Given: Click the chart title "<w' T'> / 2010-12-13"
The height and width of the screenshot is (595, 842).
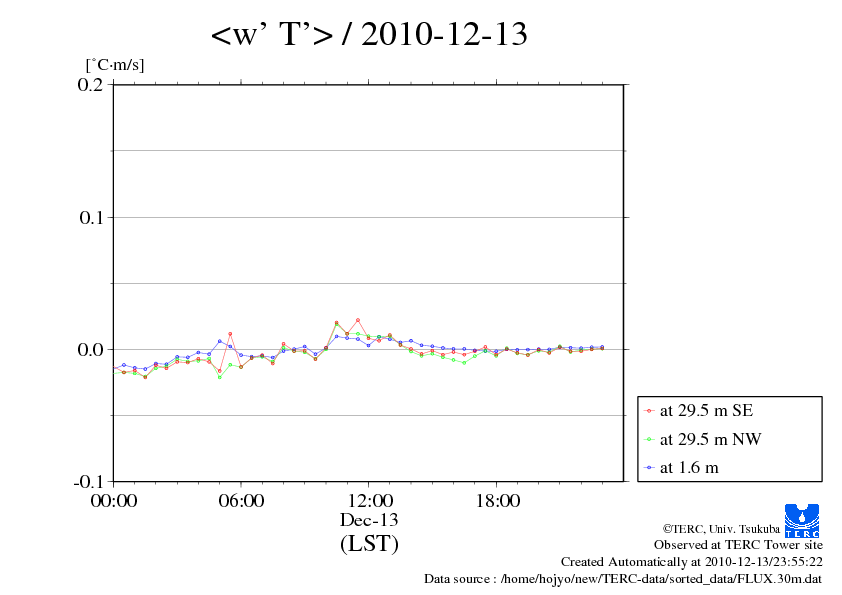Looking at the screenshot, I should pyautogui.click(x=369, y=34).
